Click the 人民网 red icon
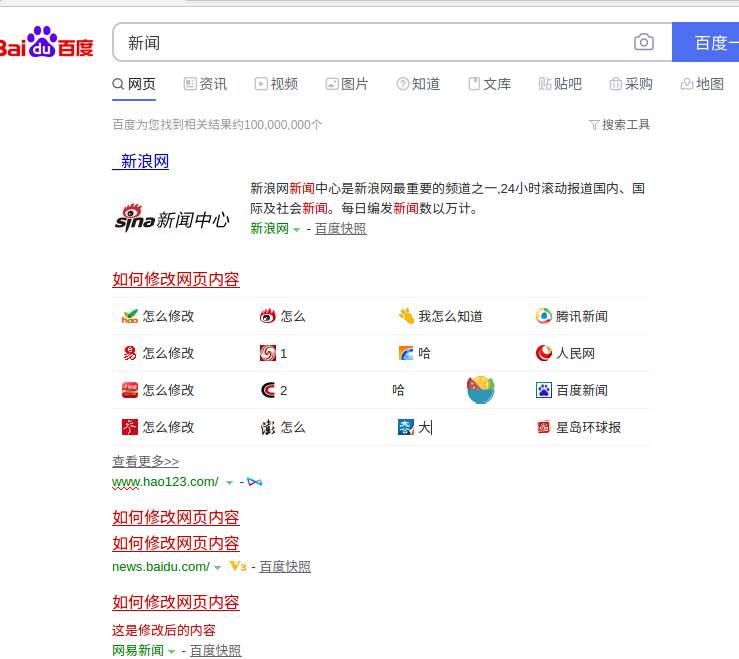The image size is (739, 659). pyautogui.click(x=543, y=353)
